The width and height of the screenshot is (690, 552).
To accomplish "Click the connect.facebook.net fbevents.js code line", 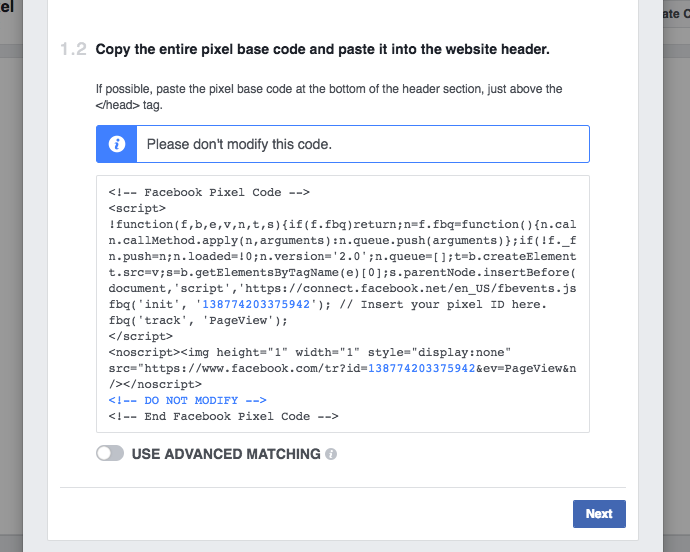I will coord(342,288).
